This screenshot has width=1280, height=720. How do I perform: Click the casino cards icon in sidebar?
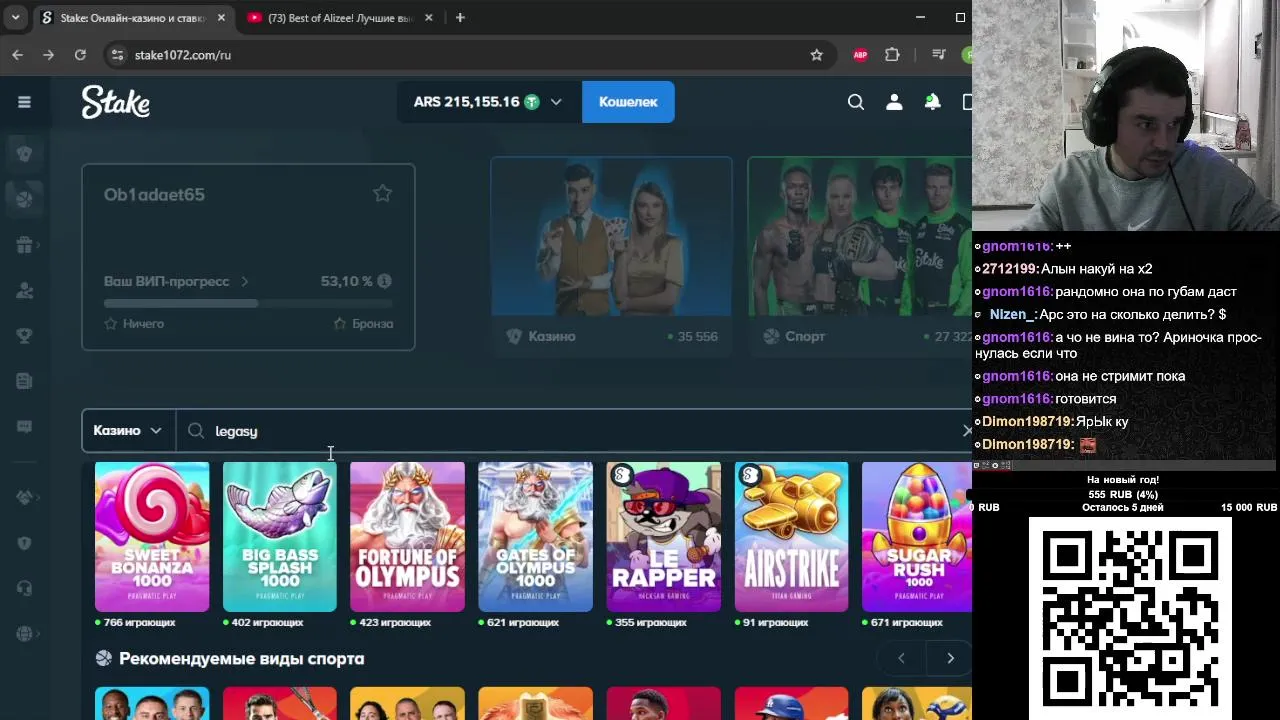[x=24, y=153]
